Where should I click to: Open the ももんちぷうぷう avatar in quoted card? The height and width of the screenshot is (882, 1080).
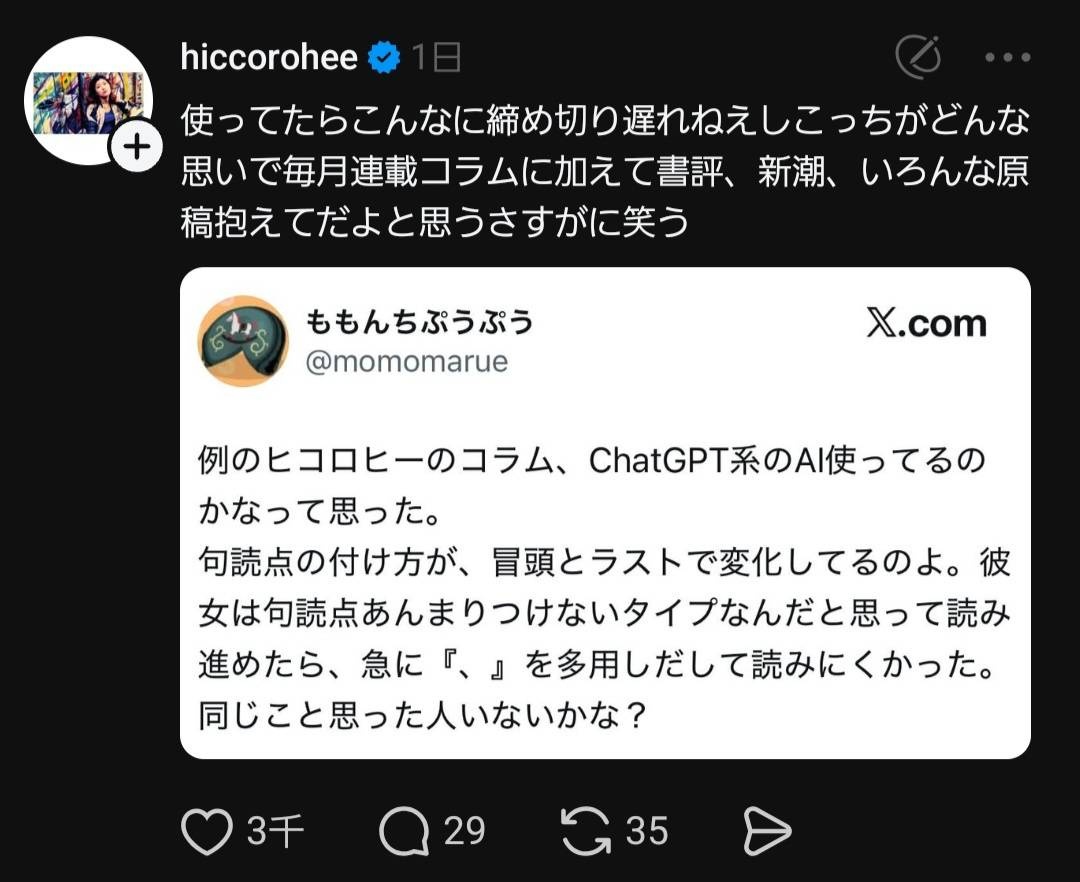point(243,341)
